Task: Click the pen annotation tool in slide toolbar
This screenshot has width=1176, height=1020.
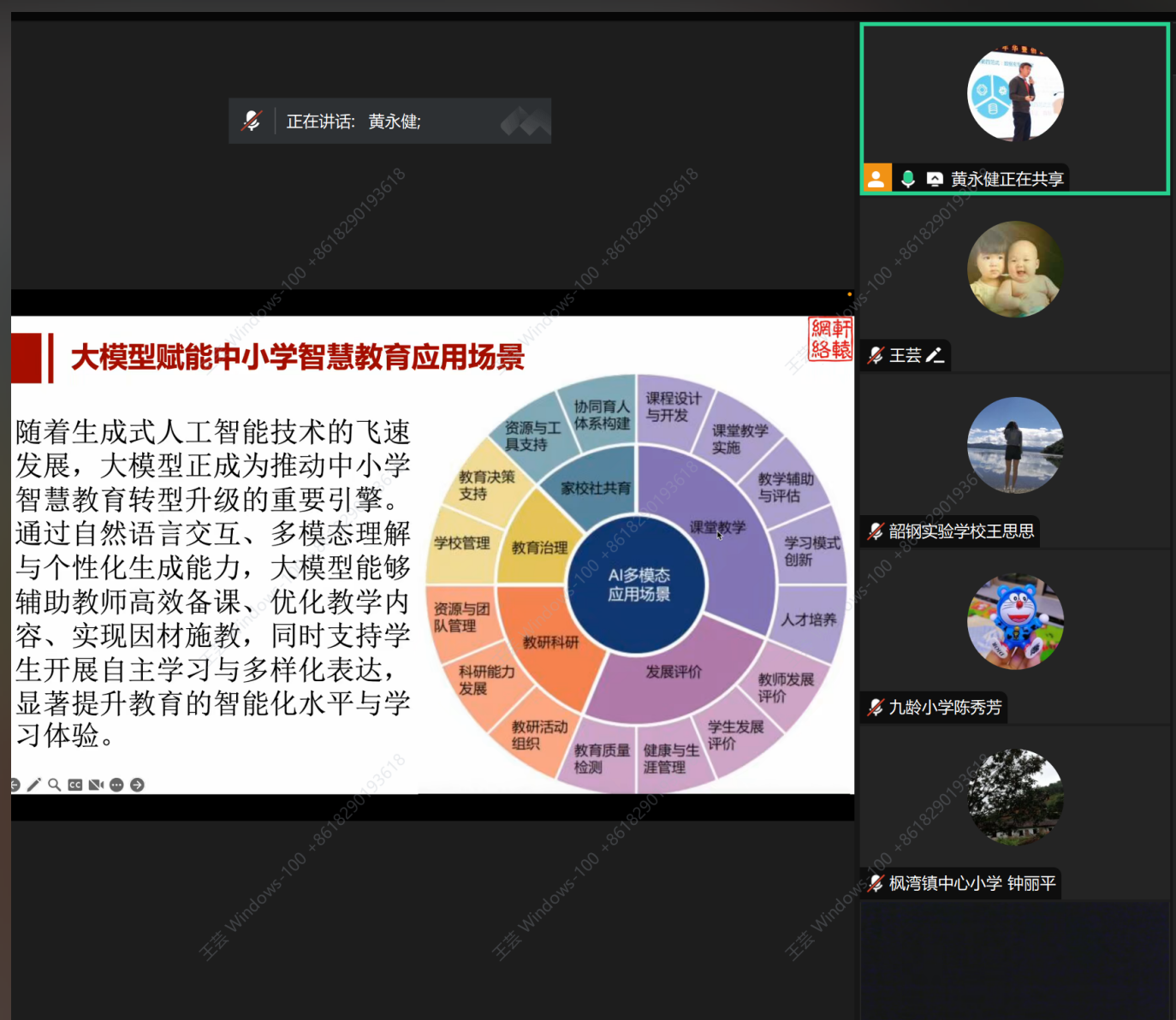Action: pyautogui.click(x=34, y=785)
